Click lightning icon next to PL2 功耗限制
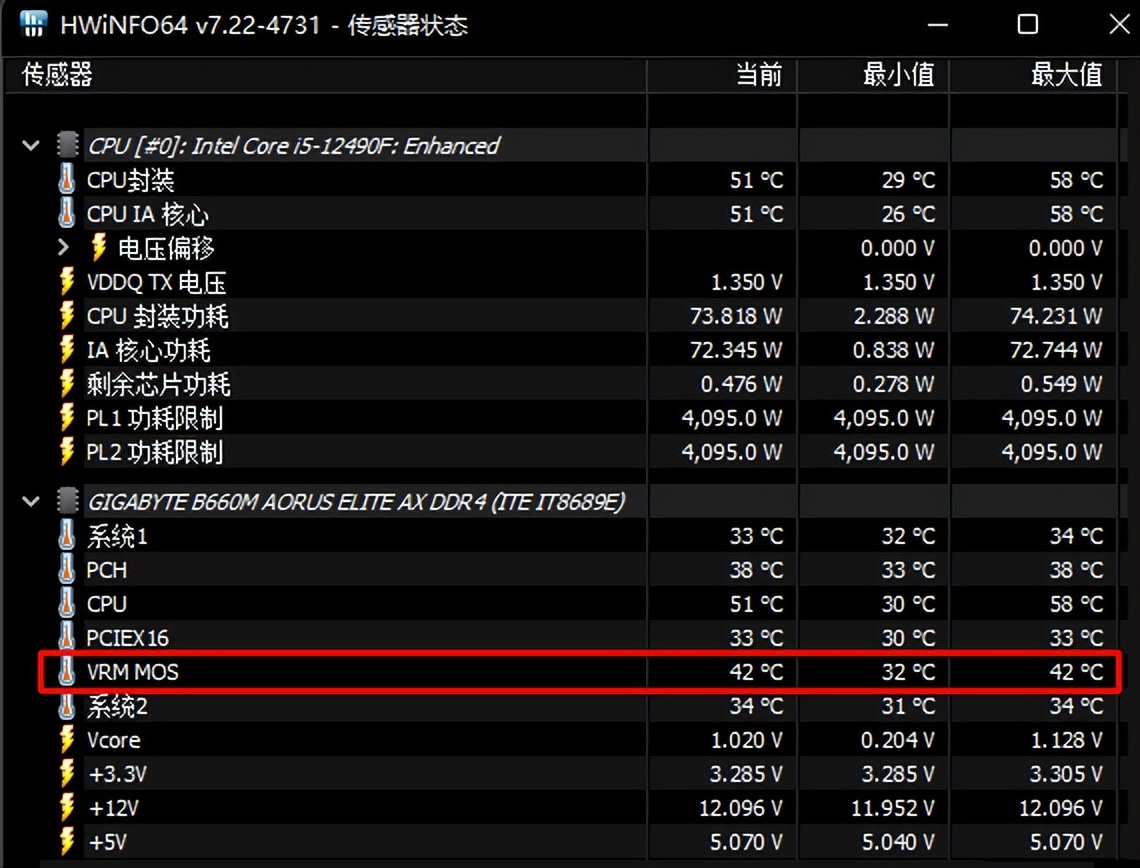The height and width of the screenshot is (868, 1140). (67, 451)
